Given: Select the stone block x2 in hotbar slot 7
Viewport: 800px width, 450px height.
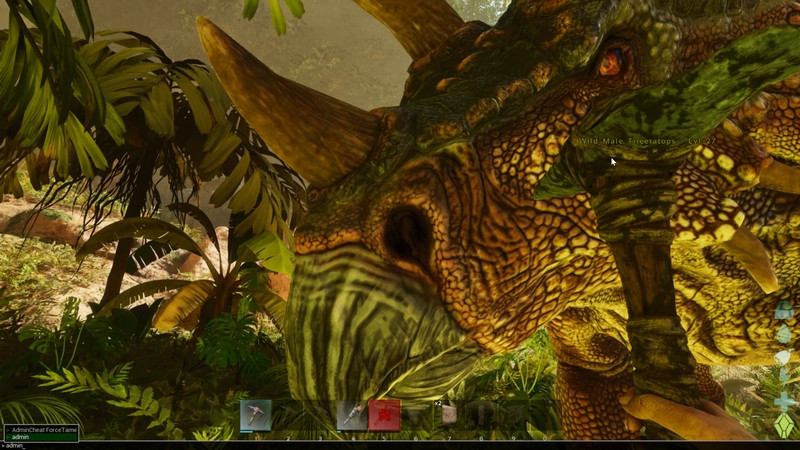Looking at the screenshot, I should (x=448, y=415).
